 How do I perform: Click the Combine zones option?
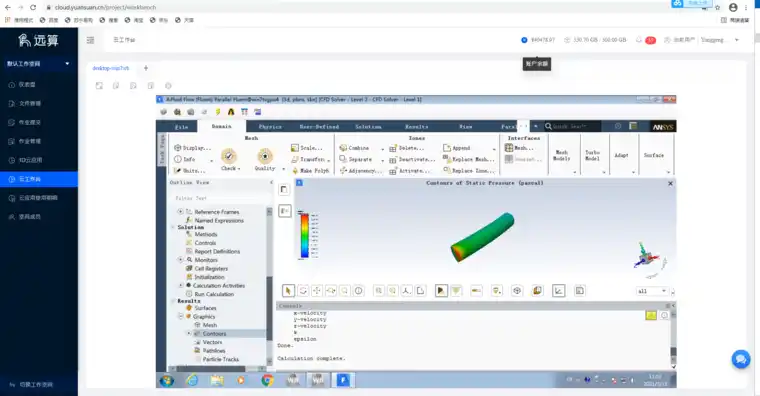click(x=354, y=148)
